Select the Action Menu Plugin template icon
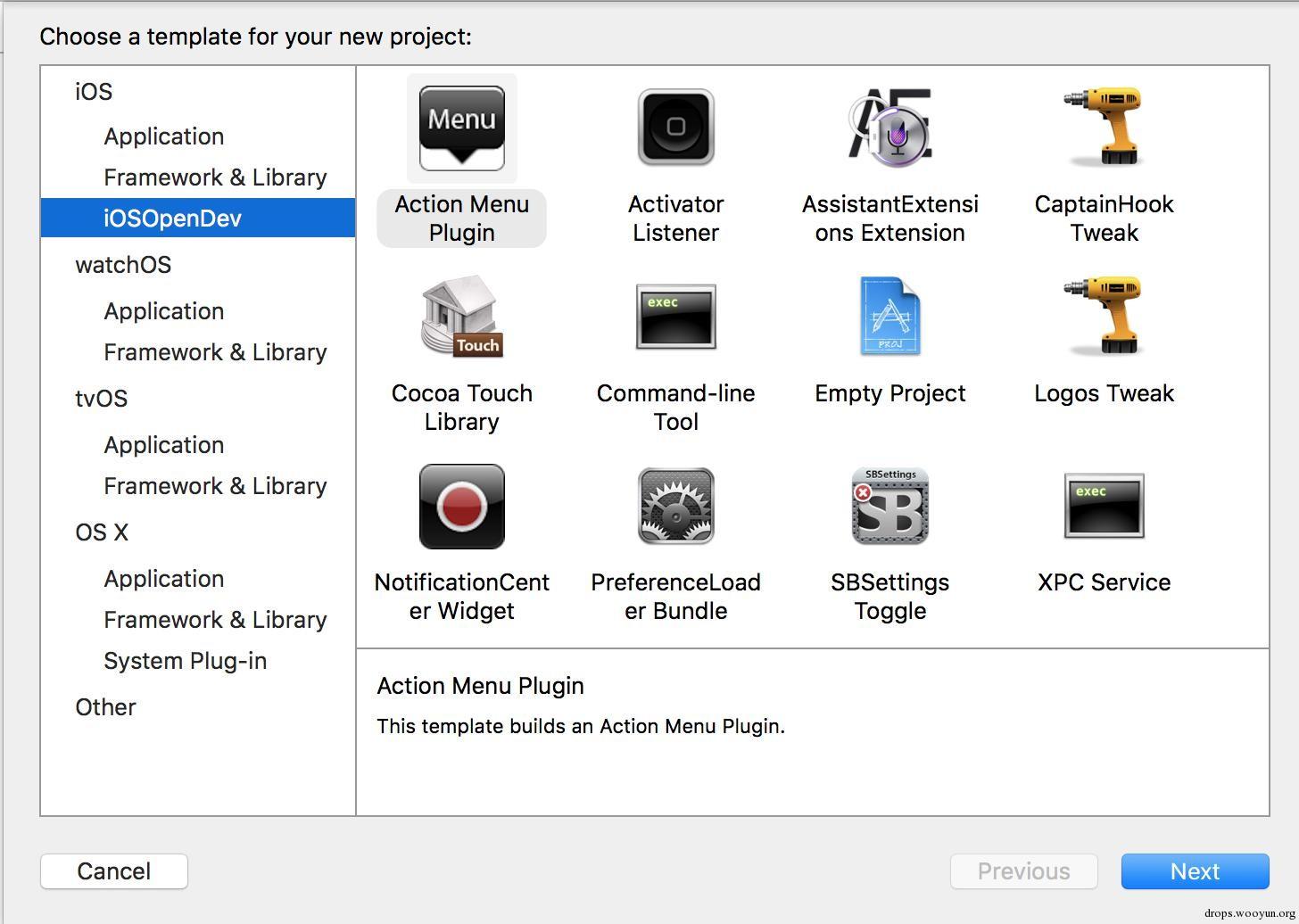The height and width of the screenshot is (924, 1299). [461, 128]
